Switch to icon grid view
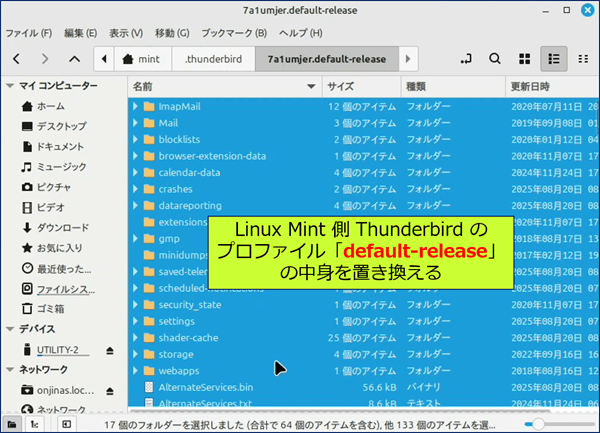The image size is (600, 433). pos(524,59)
